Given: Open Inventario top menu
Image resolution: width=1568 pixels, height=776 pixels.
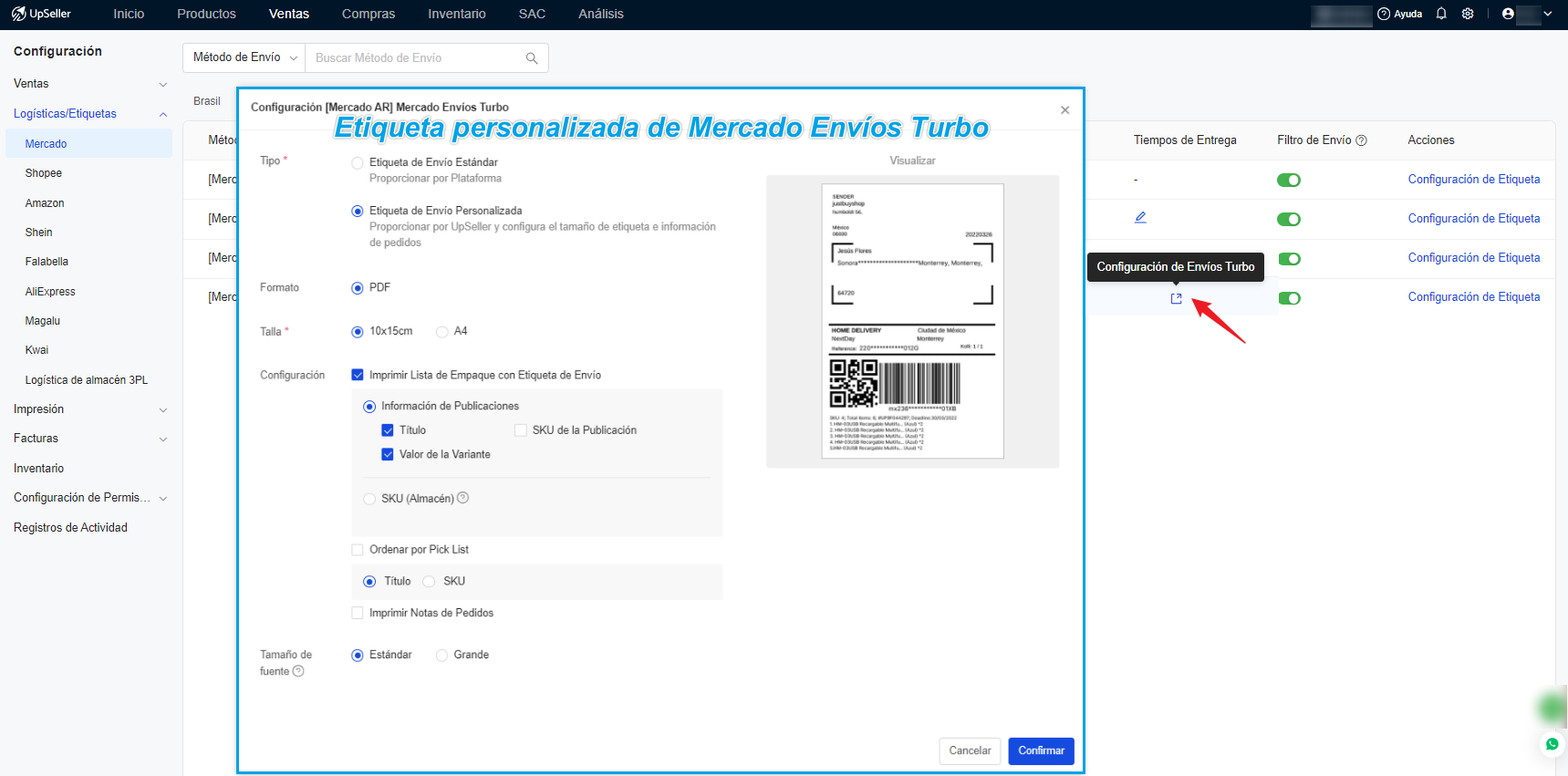Looking at the screenshot, I should (x=457, y=14).
